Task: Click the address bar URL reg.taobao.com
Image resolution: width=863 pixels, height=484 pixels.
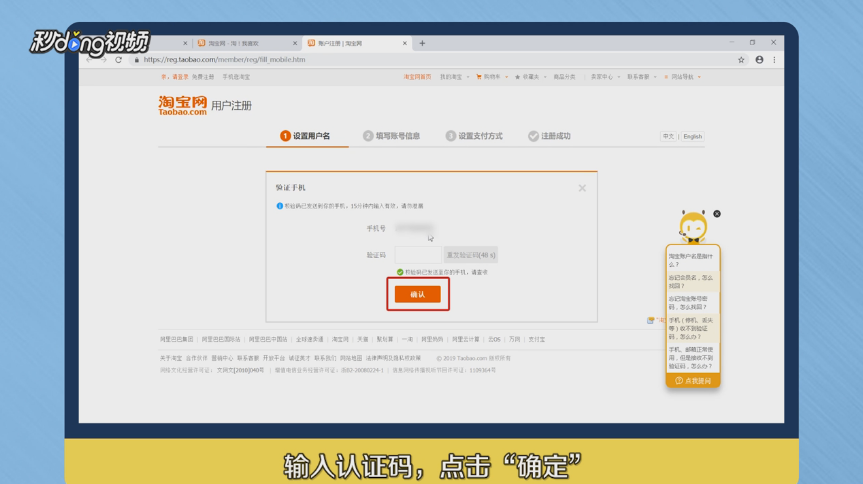Action: (224, 59)
